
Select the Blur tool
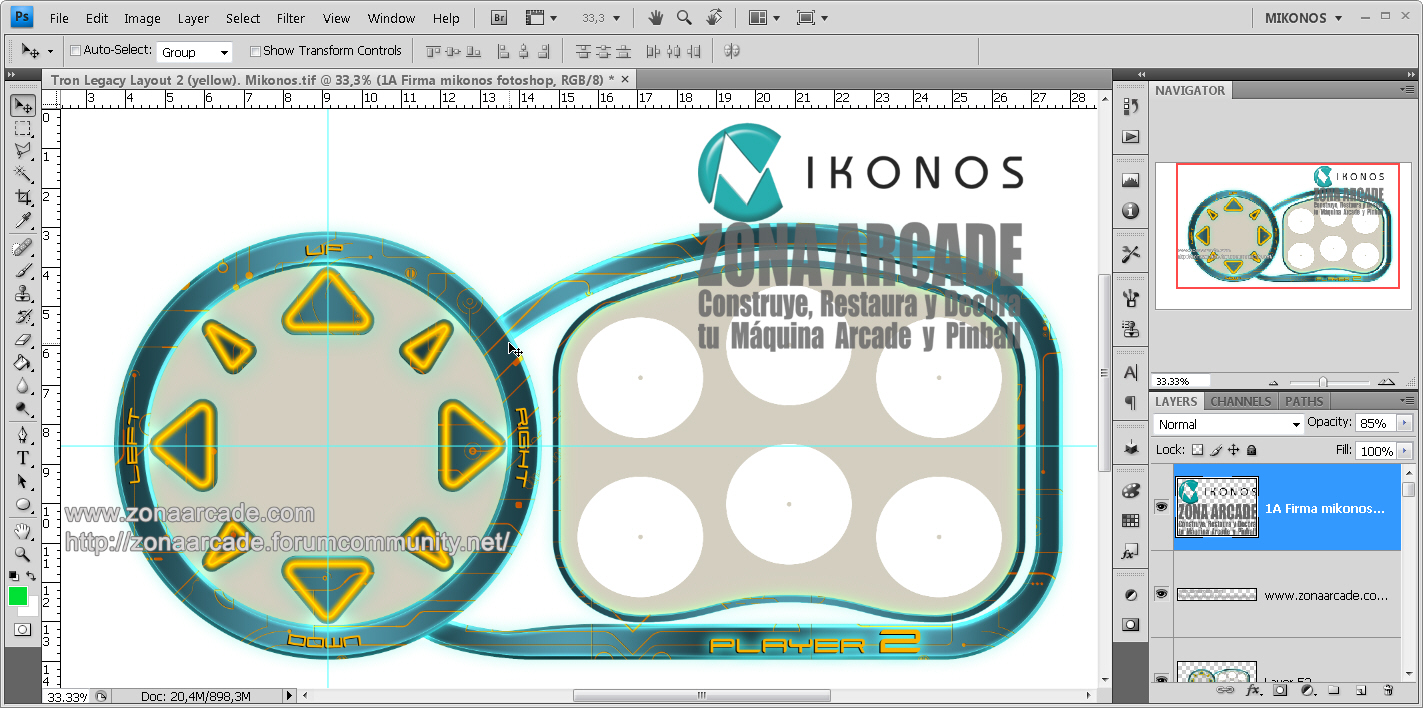[x=23, y=386]
